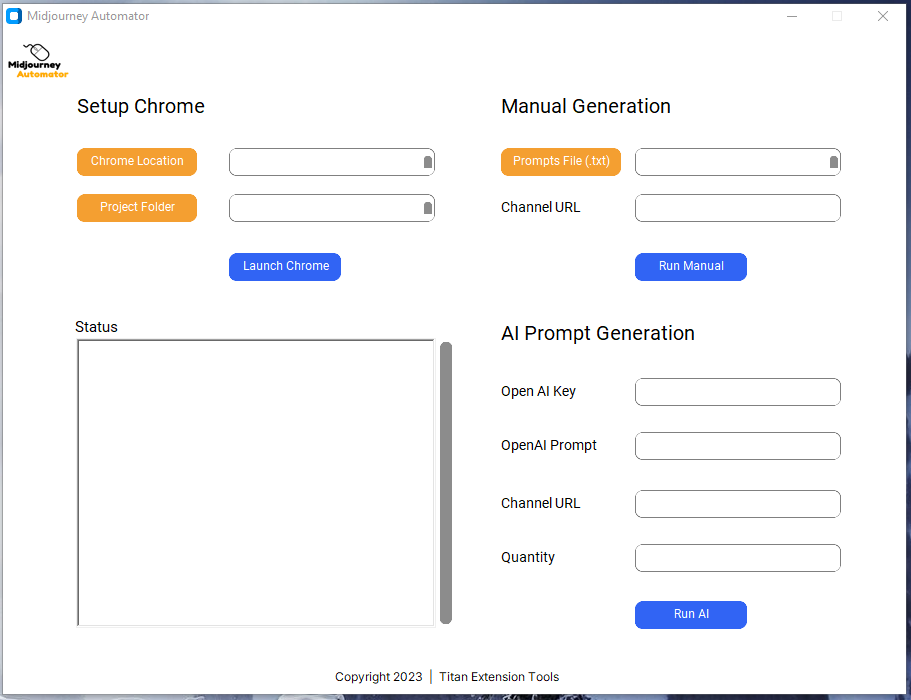Launch Chrome with the blue button
Viewport: 911px width, 700px height.
coord(285,267)
